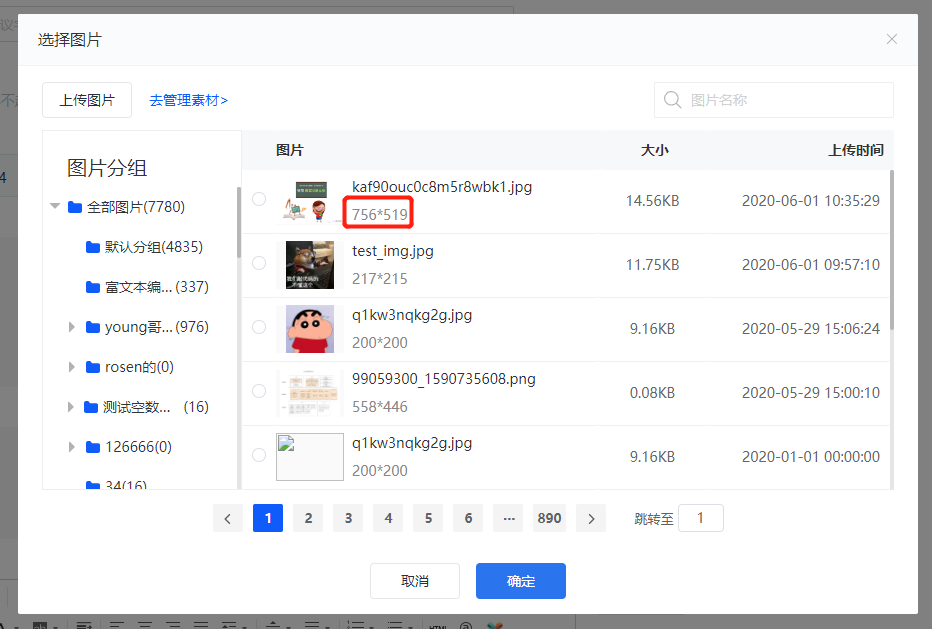The height and width of the screenshot is (629, 932).
Task: Click the cartoon boy thumbnail
Action: [310, 329]
